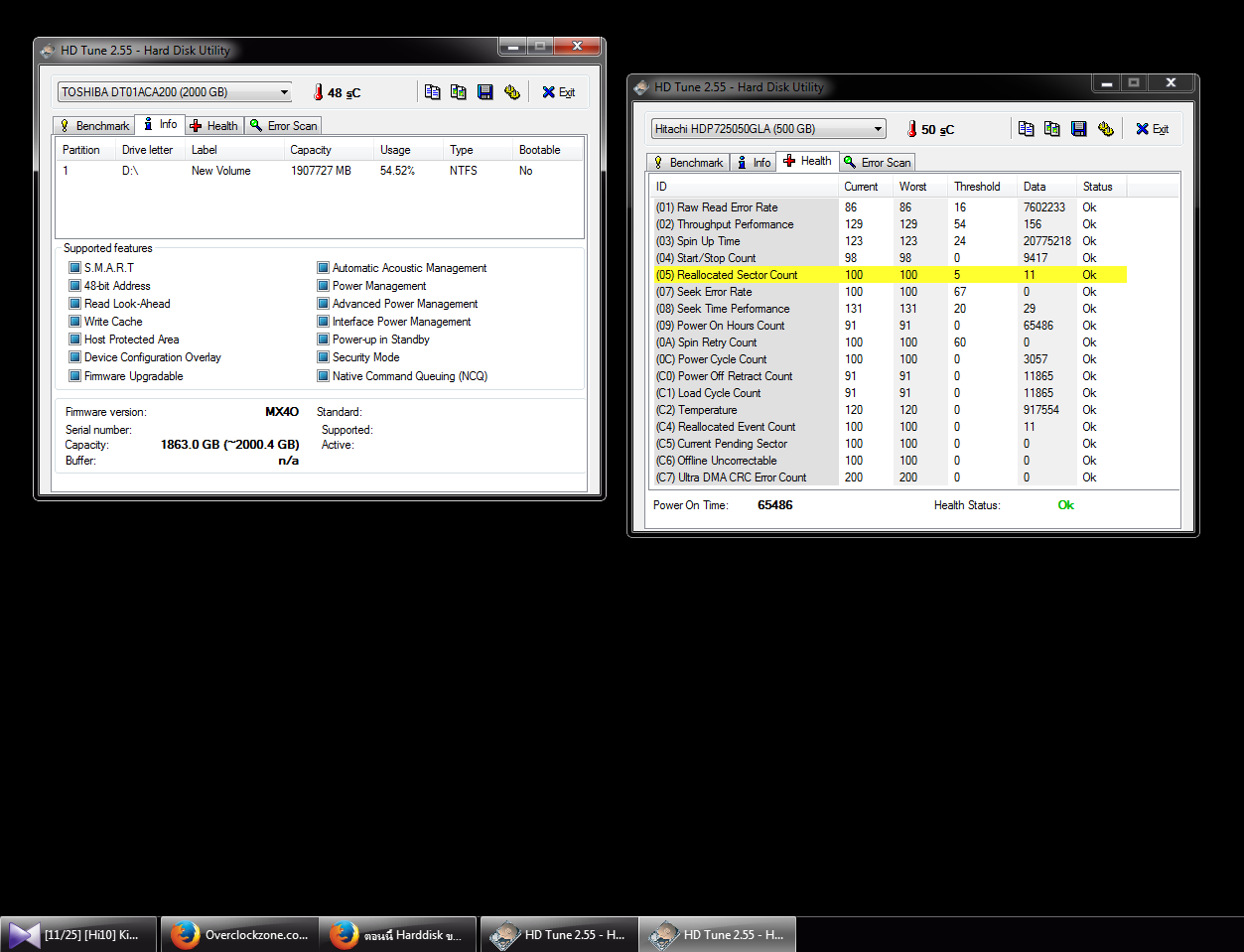This screenshot has width=1244, height=952.
Task: Select the (C7) Ultra DMA CRC Error Count row
Action: (x=889, y=477)
